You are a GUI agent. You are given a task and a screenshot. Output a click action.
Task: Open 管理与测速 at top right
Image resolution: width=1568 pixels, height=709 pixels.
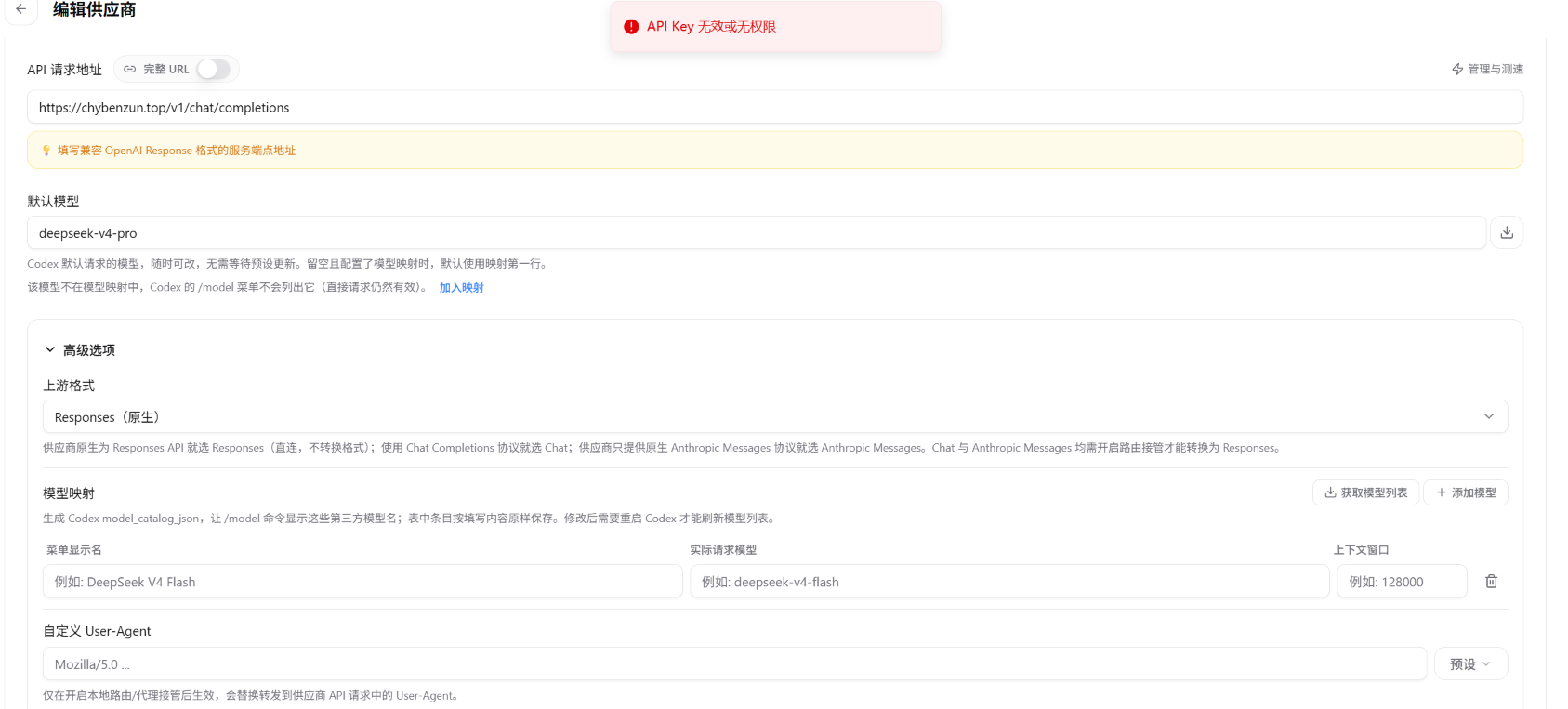pos(1487,70)
